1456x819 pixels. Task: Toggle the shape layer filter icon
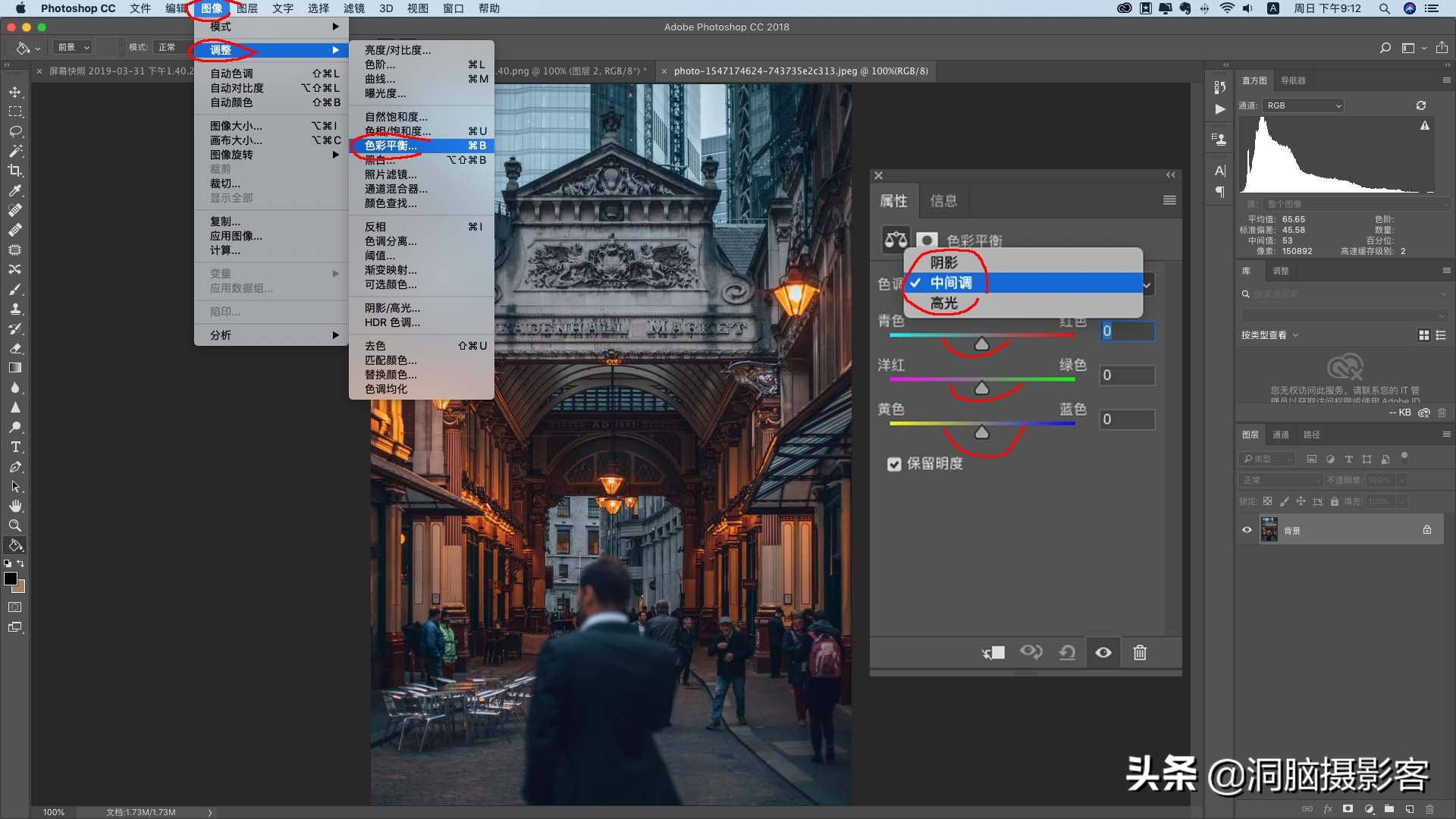pyautogui.click(x=1367, y=459)
